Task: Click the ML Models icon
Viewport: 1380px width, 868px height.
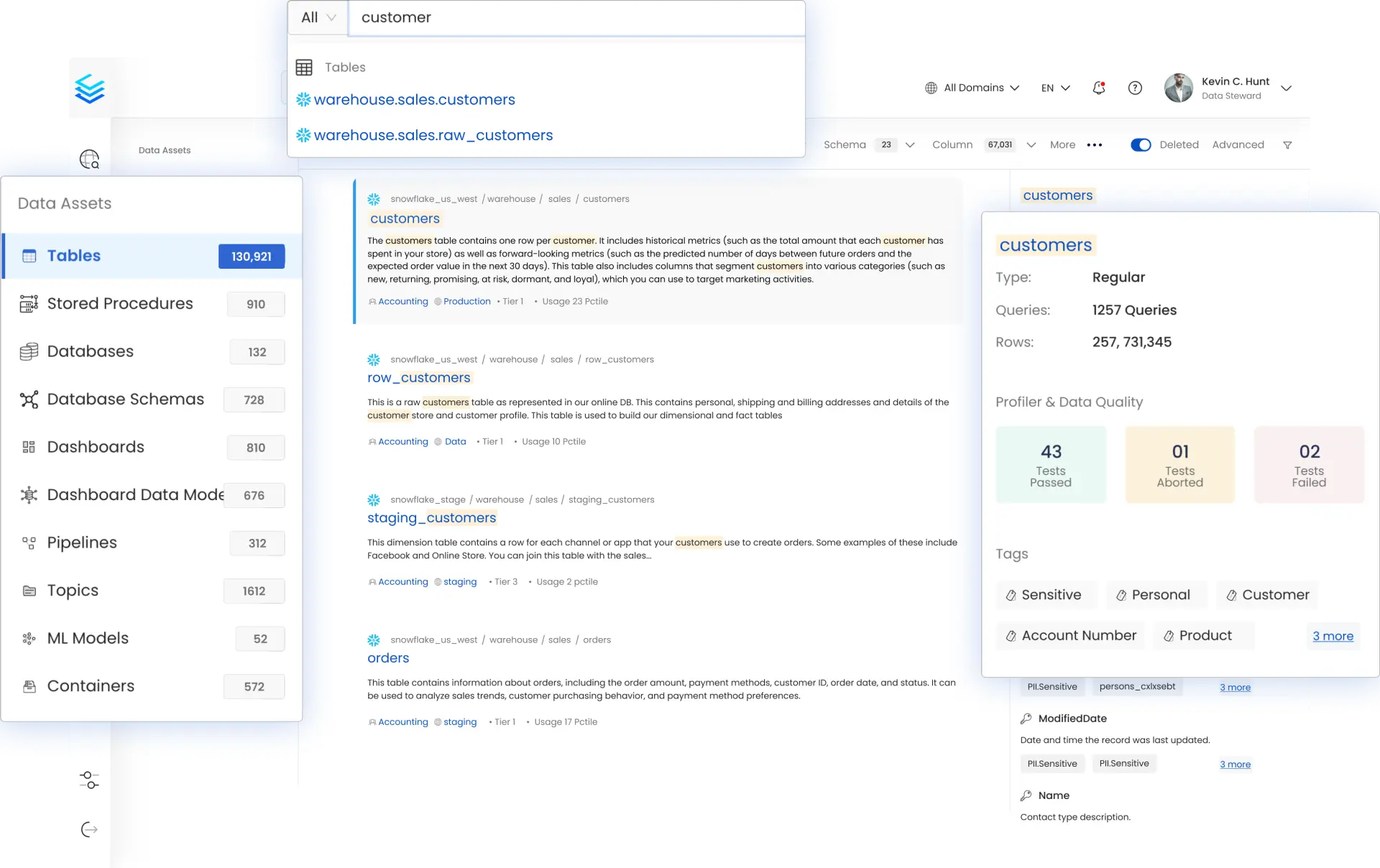Action: (29, 639)
